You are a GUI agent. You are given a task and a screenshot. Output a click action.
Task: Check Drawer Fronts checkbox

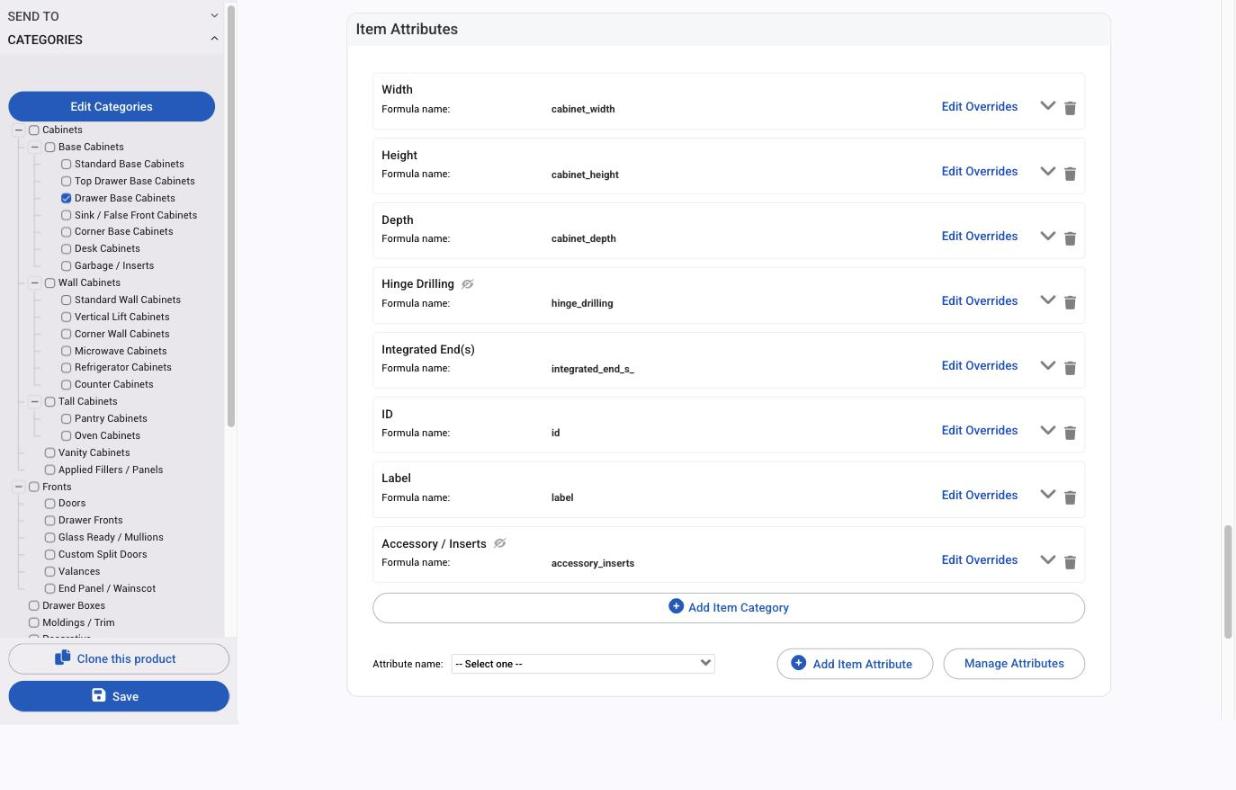(50, 521)
